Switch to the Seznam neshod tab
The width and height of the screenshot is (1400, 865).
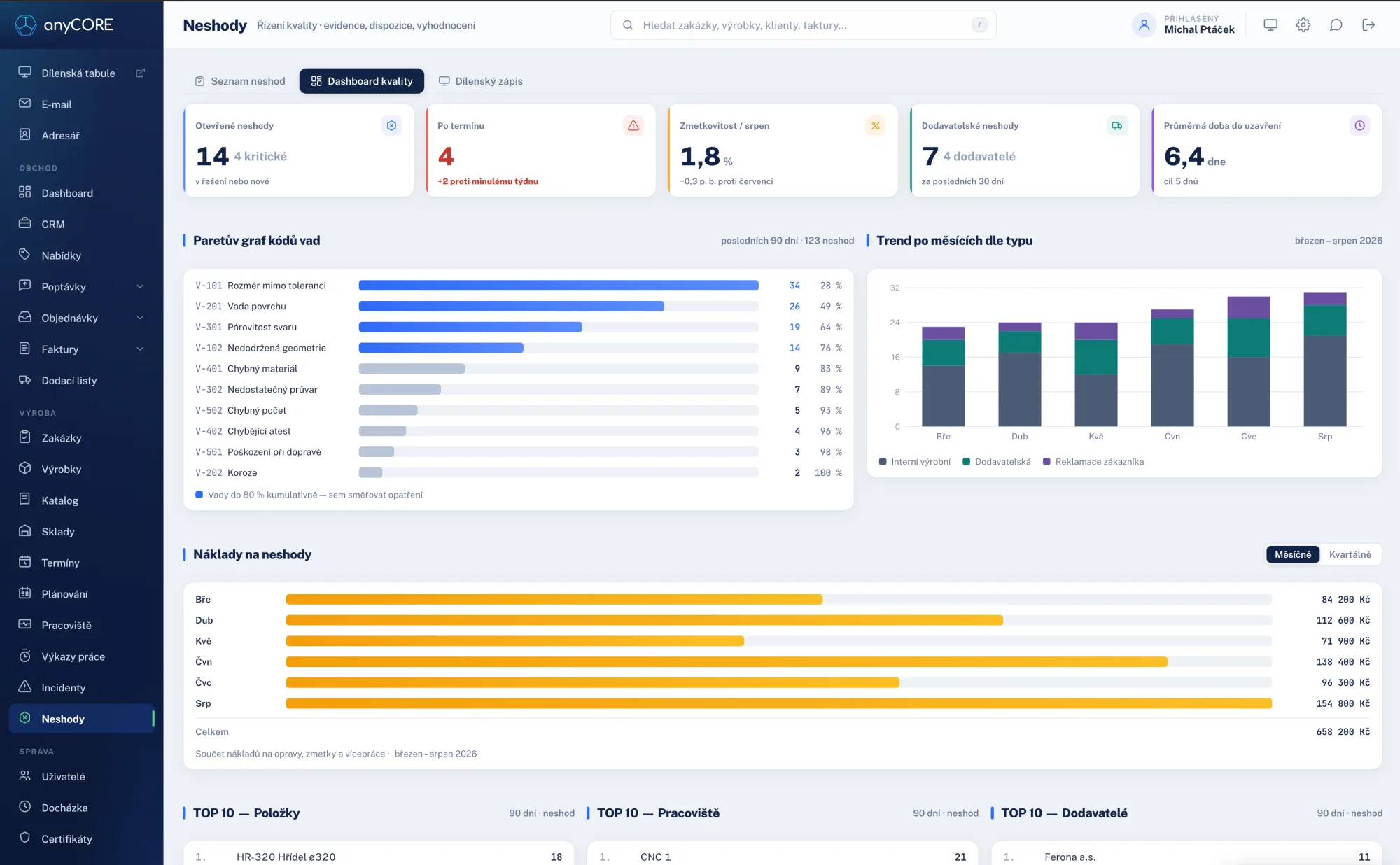(240, 81)
